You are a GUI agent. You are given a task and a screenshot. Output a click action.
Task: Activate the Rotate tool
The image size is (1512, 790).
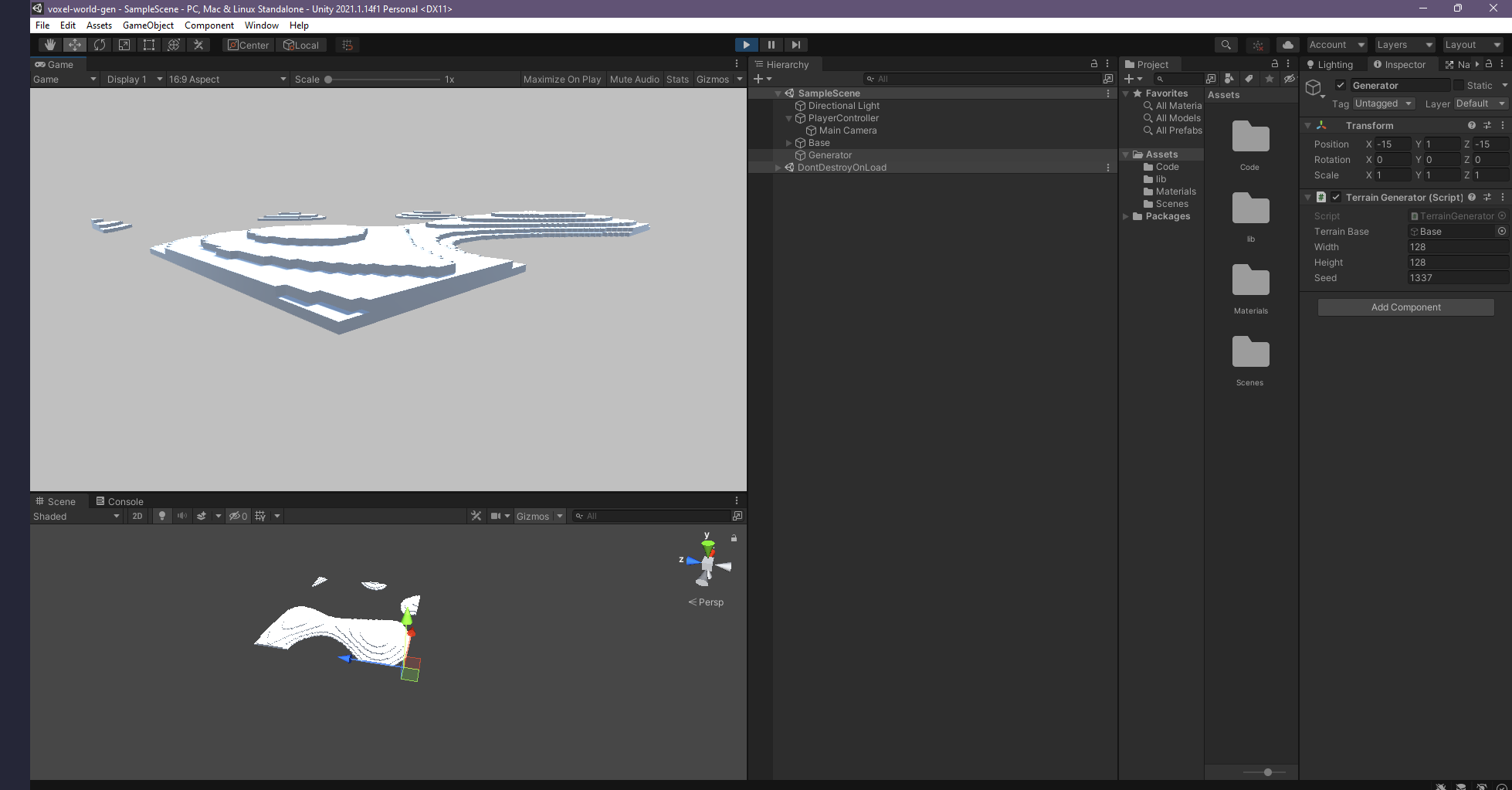100,45
